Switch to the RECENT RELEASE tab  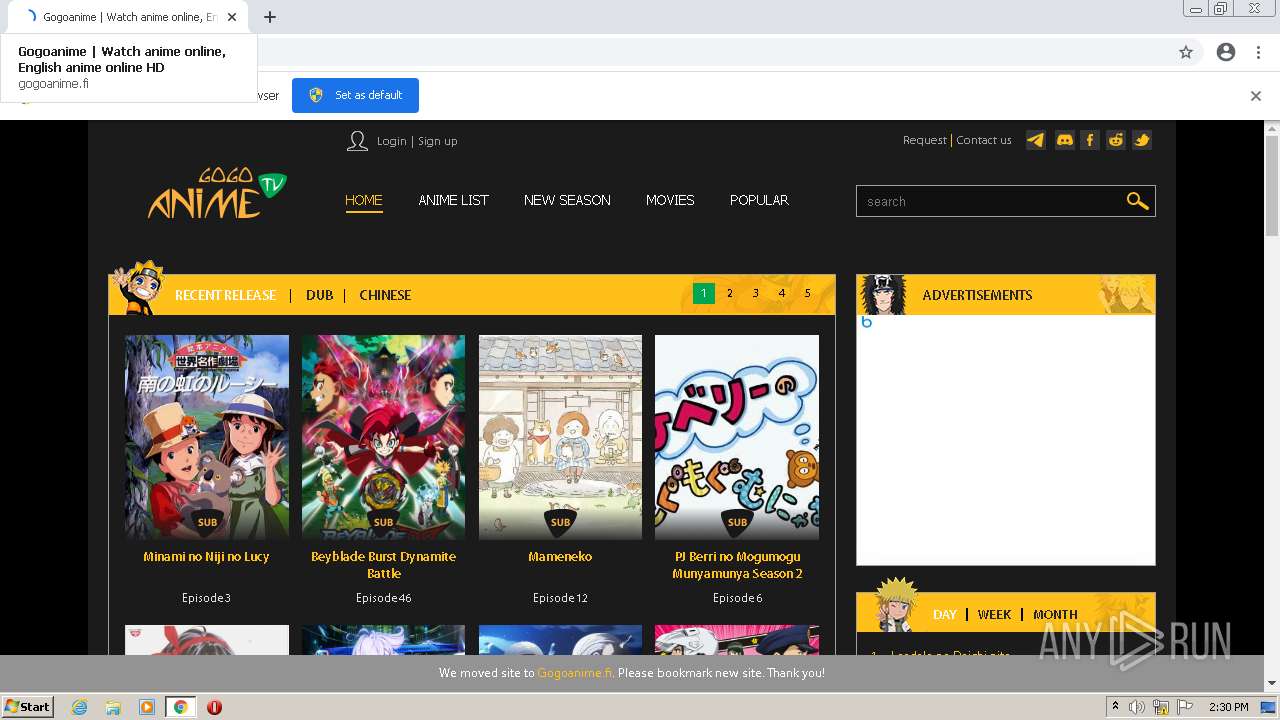click(225, 295)
